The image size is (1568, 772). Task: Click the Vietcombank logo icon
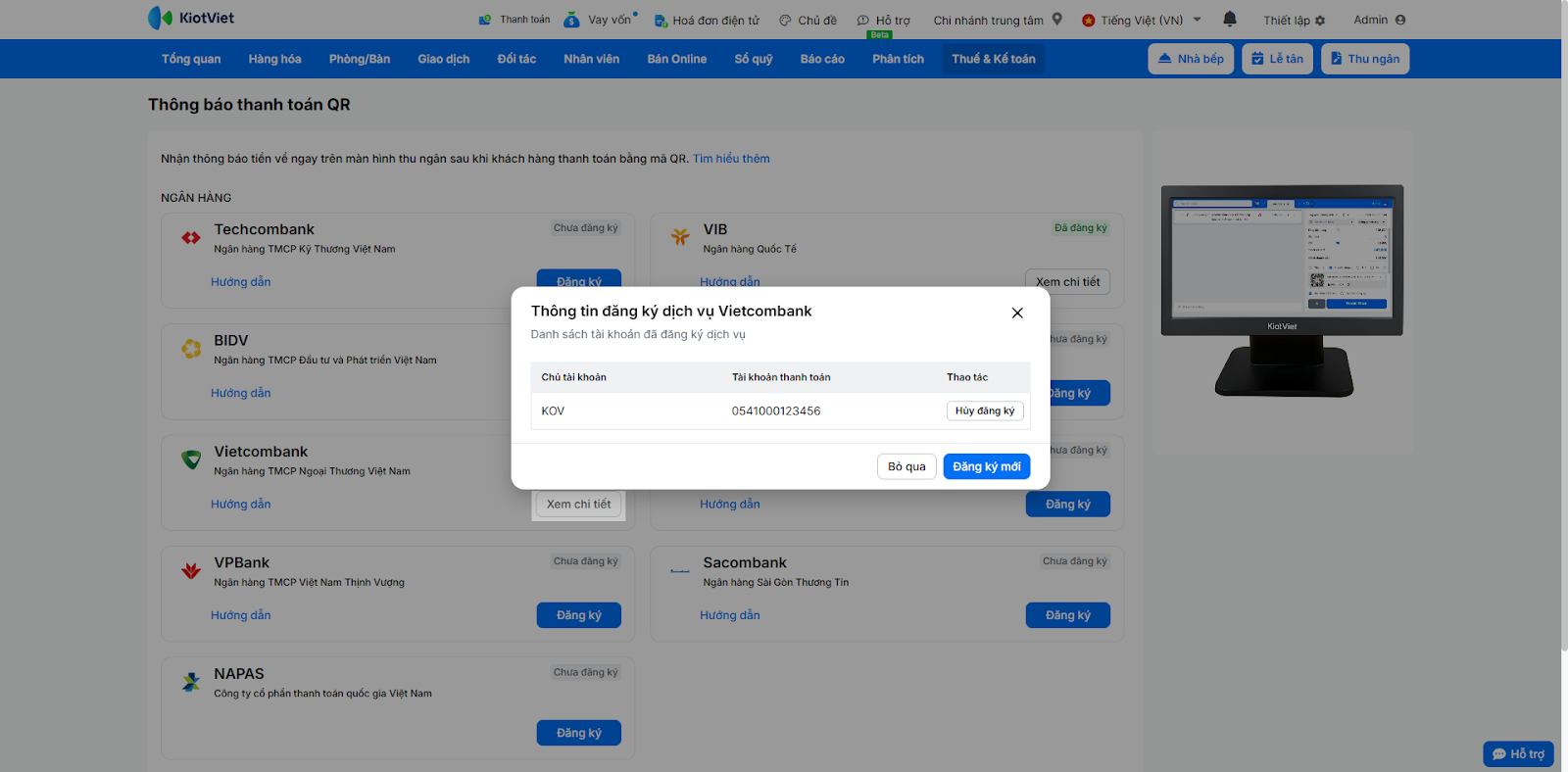[x=191, y=459]
